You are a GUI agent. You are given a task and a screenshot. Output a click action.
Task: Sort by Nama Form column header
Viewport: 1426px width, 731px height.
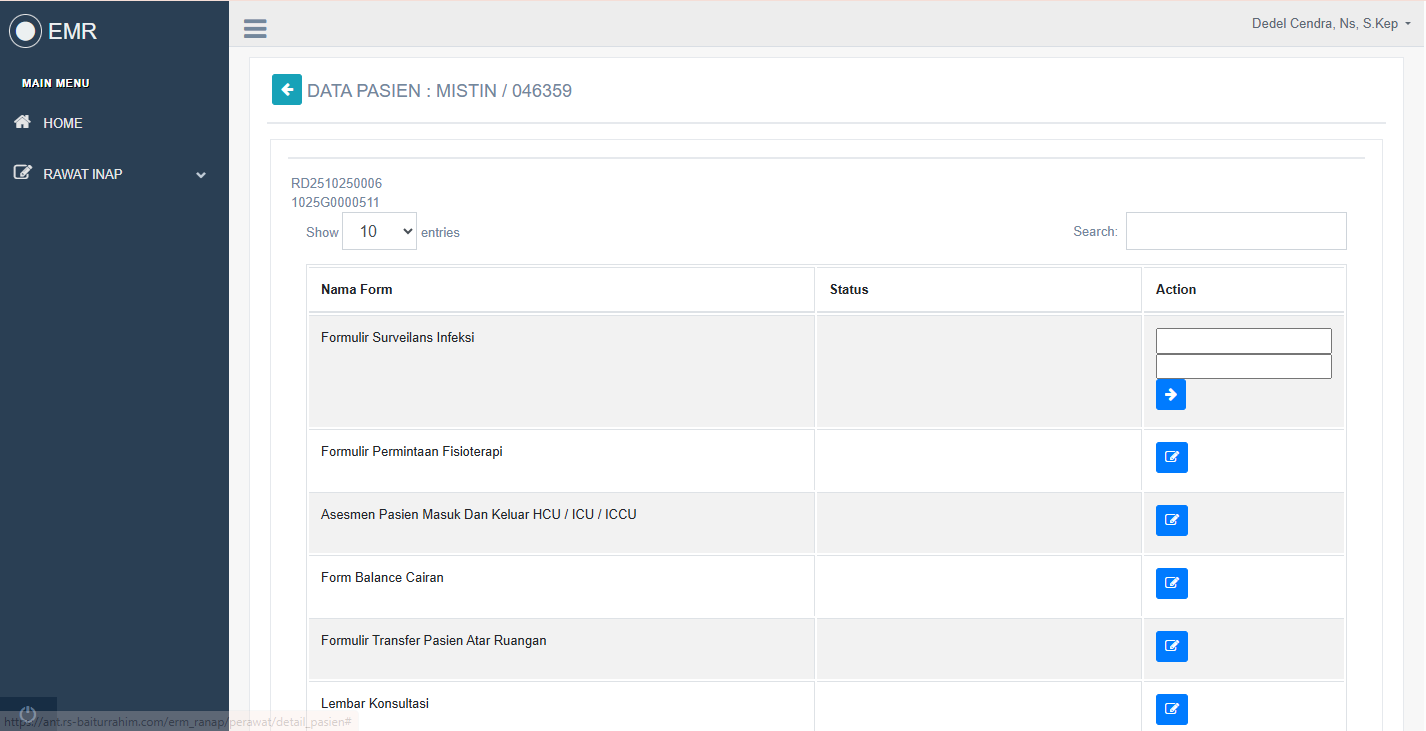click(357, 289)
